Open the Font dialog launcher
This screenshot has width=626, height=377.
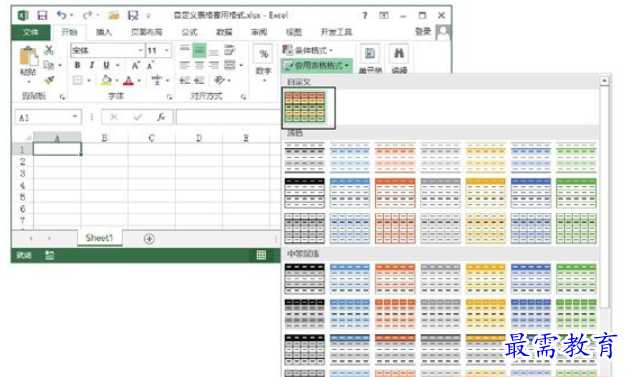(x=169, y=97)
